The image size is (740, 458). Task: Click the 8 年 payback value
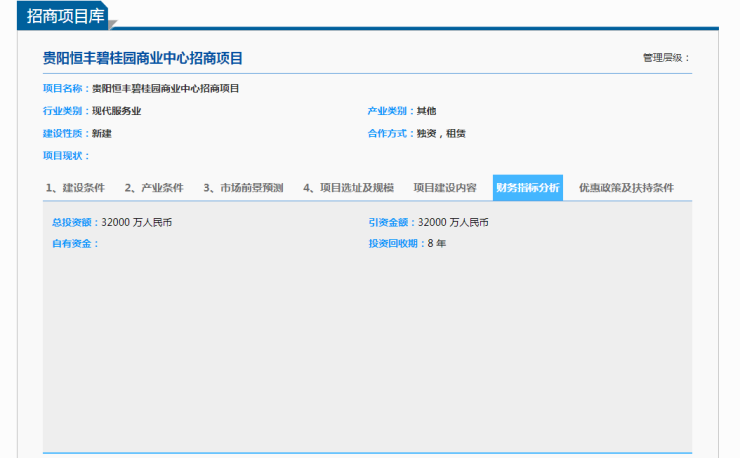[437, 244]
